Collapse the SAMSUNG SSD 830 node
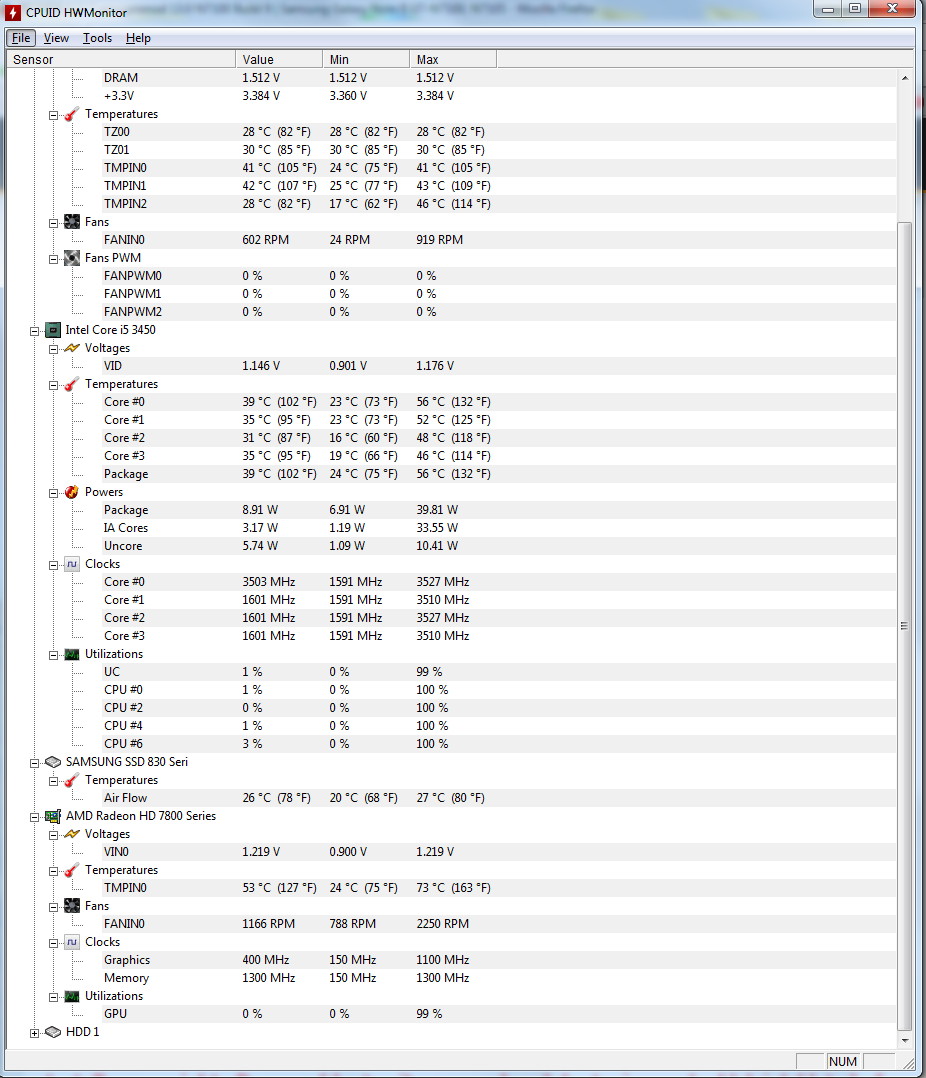Viewport: 926px width, 1078px height. click(x=34, y=763)
